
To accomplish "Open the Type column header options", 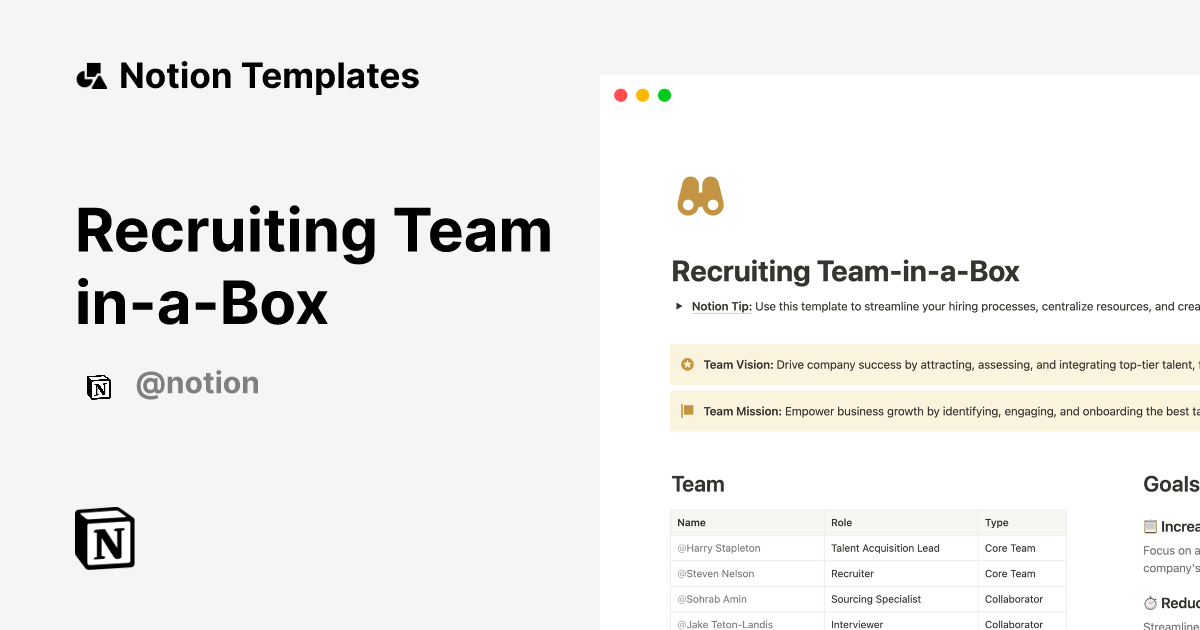I will point(996,522).
